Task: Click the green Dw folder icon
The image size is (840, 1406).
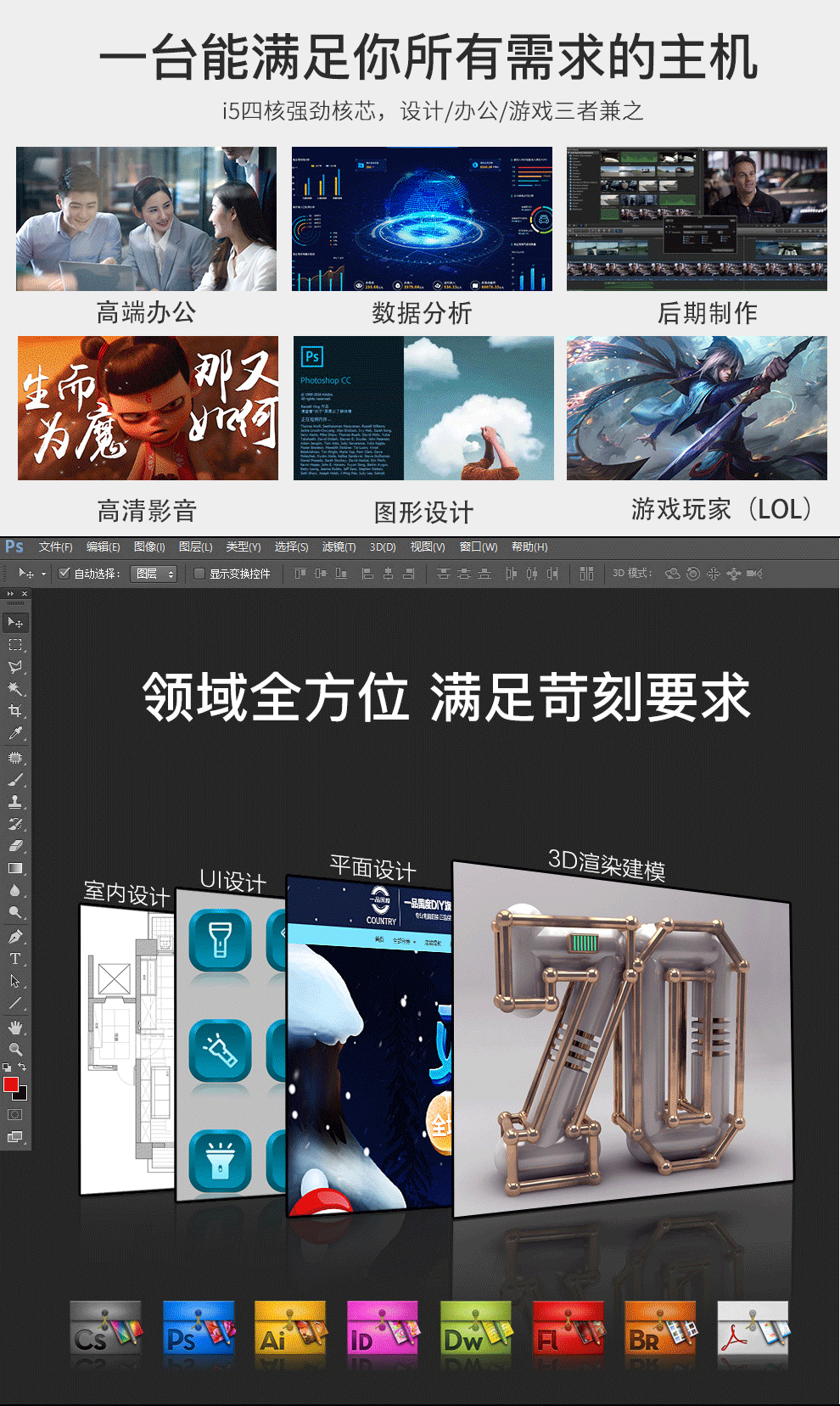Action: tap(476, 1327)
